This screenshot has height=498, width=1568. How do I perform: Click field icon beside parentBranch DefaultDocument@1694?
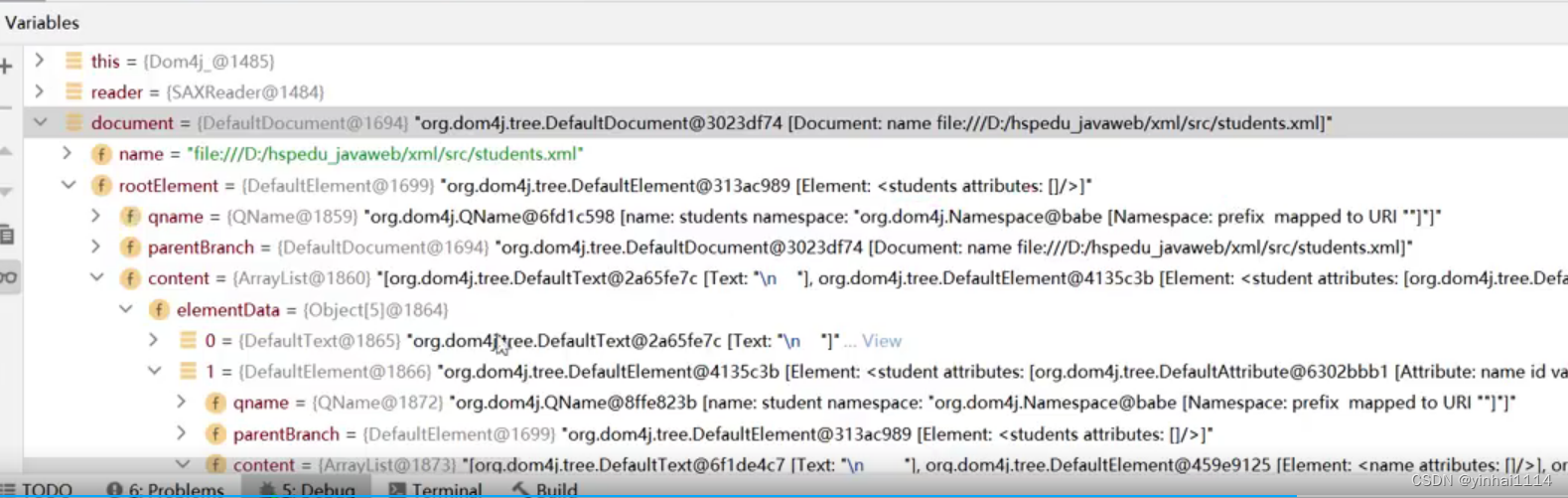coord(130,248)
